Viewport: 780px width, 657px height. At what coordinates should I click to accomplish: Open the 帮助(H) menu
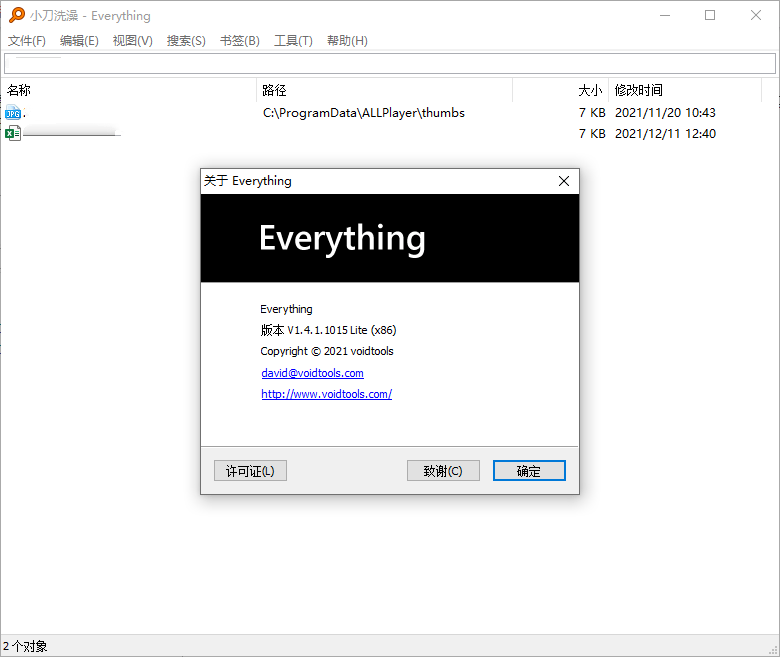[x=347, y=41]
